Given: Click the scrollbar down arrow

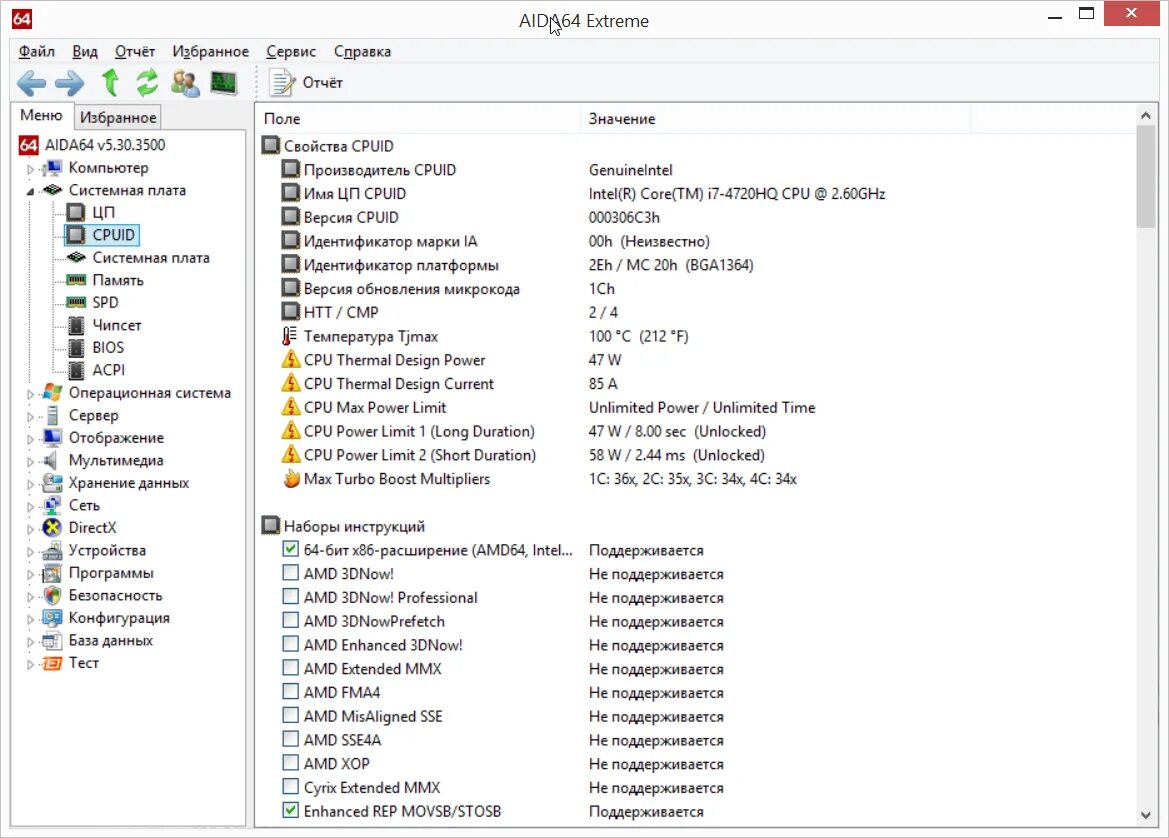Looking at the screenshot, I should 1146,815.
